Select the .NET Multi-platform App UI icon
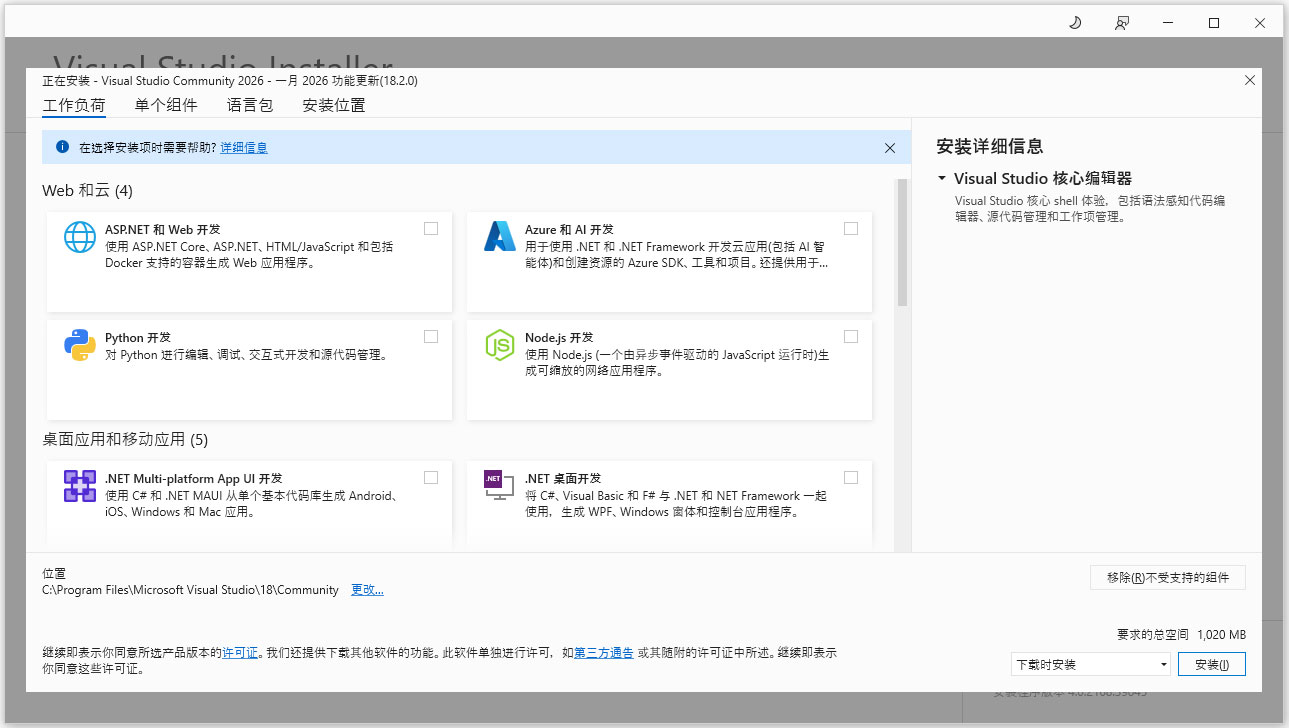 click(x=79, y=489)
